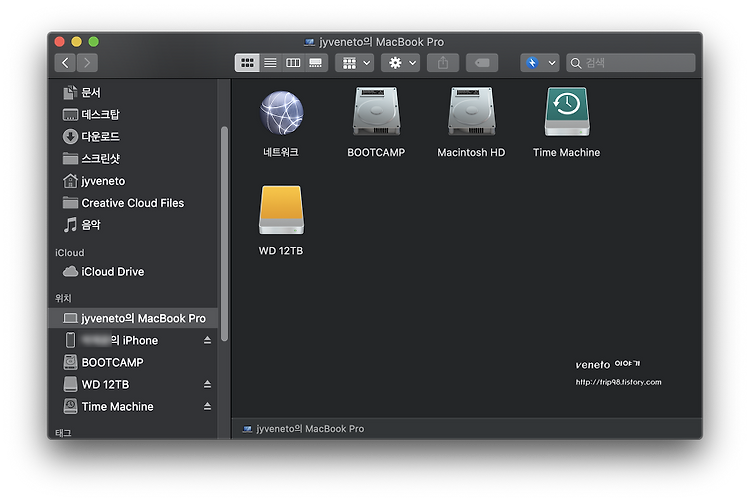This screenshot has width=750, height=502.
Task: Switch to icon view
Action: coord(247,63)
